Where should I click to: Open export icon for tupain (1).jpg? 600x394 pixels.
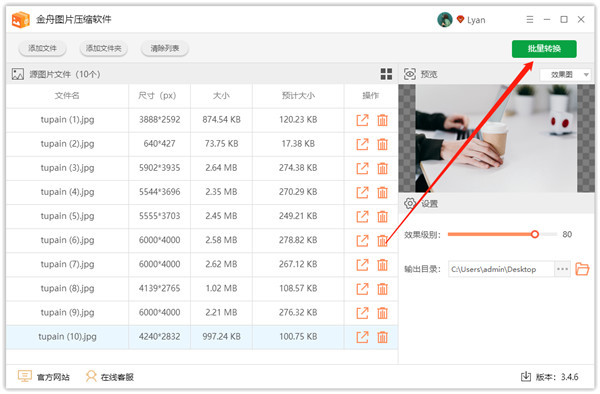[362, 120]
